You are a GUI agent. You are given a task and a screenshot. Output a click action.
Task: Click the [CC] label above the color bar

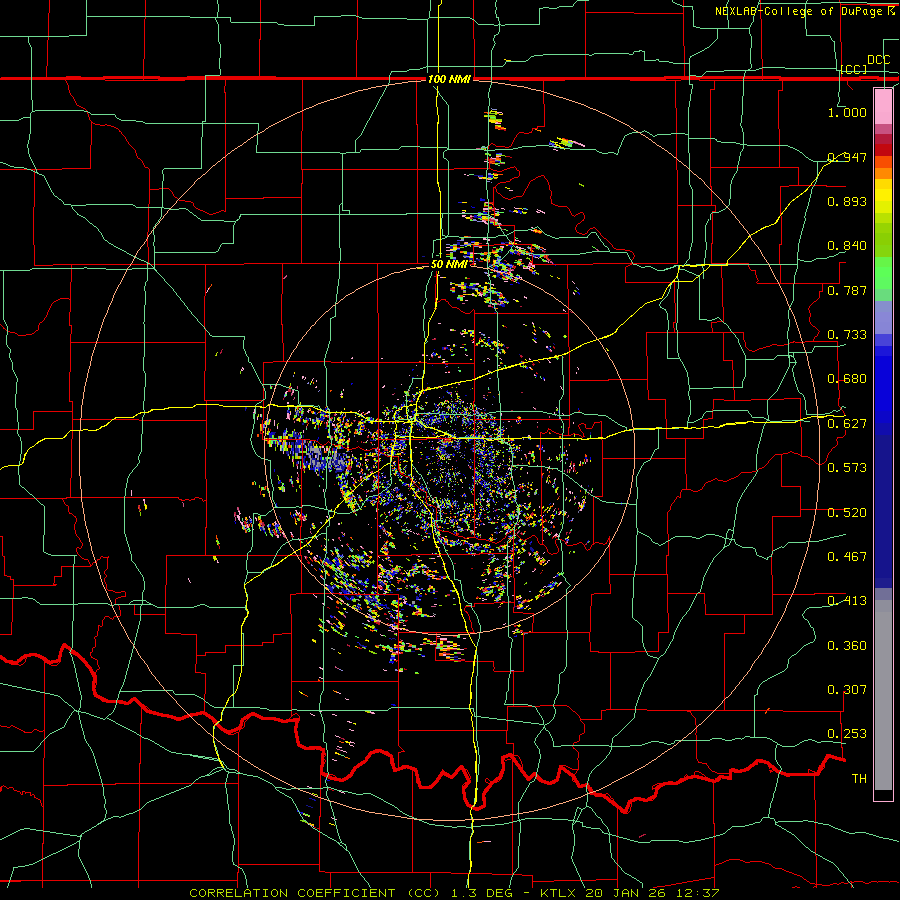tap(854, 69)
